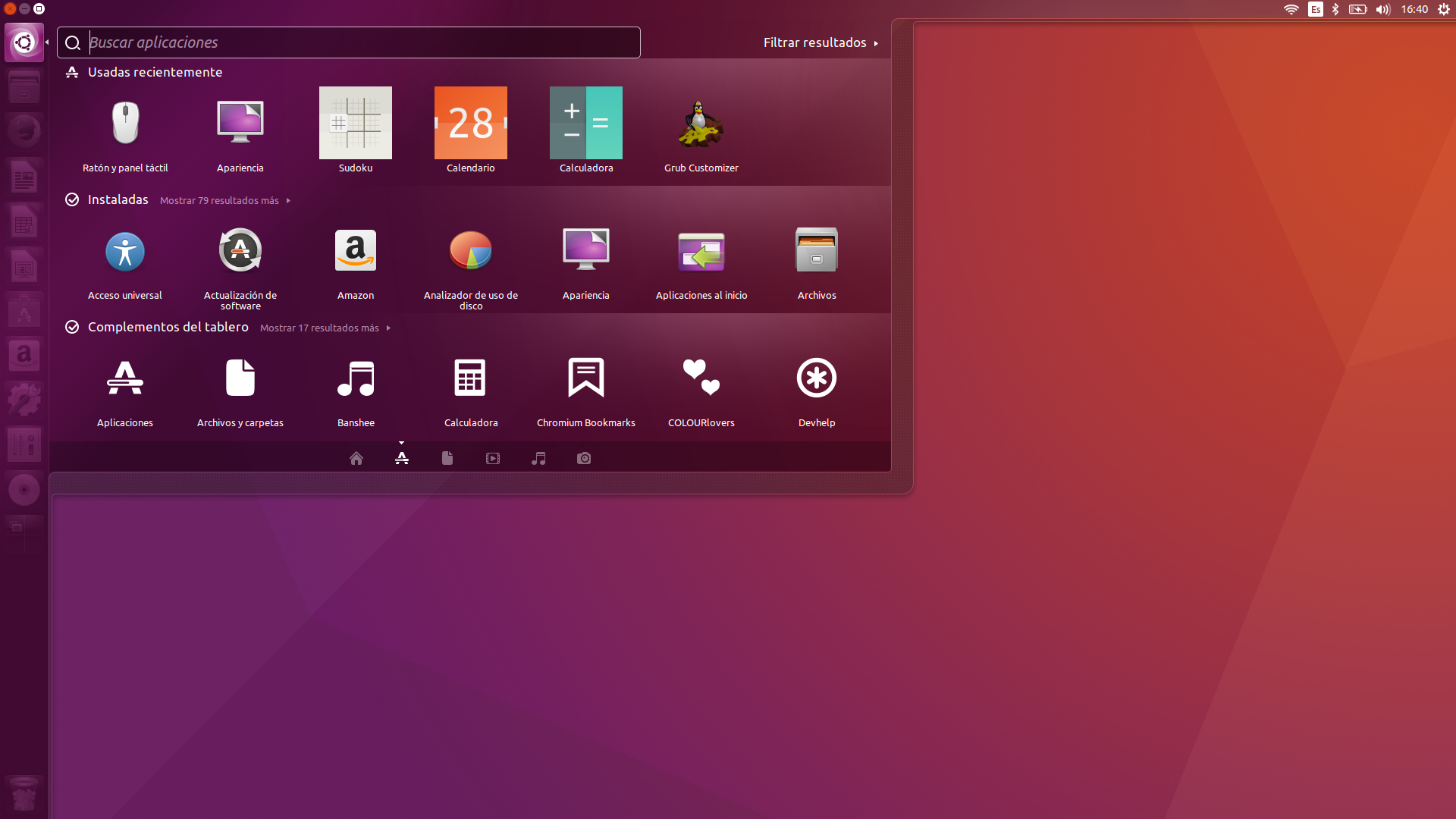Switch to the photos lens

point(584,458)
